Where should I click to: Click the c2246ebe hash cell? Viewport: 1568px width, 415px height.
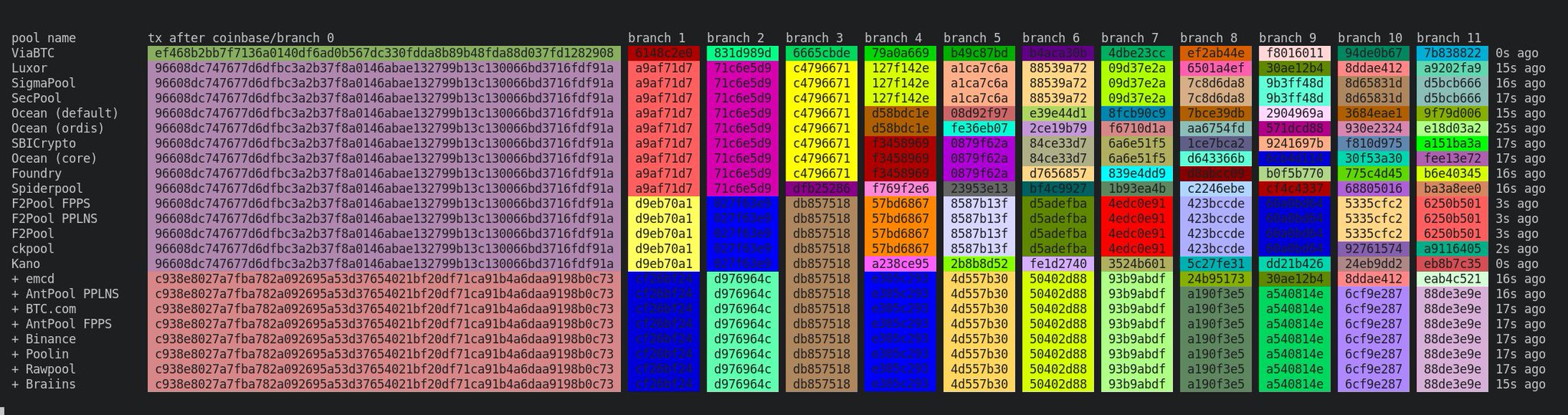click(1216, 189)
